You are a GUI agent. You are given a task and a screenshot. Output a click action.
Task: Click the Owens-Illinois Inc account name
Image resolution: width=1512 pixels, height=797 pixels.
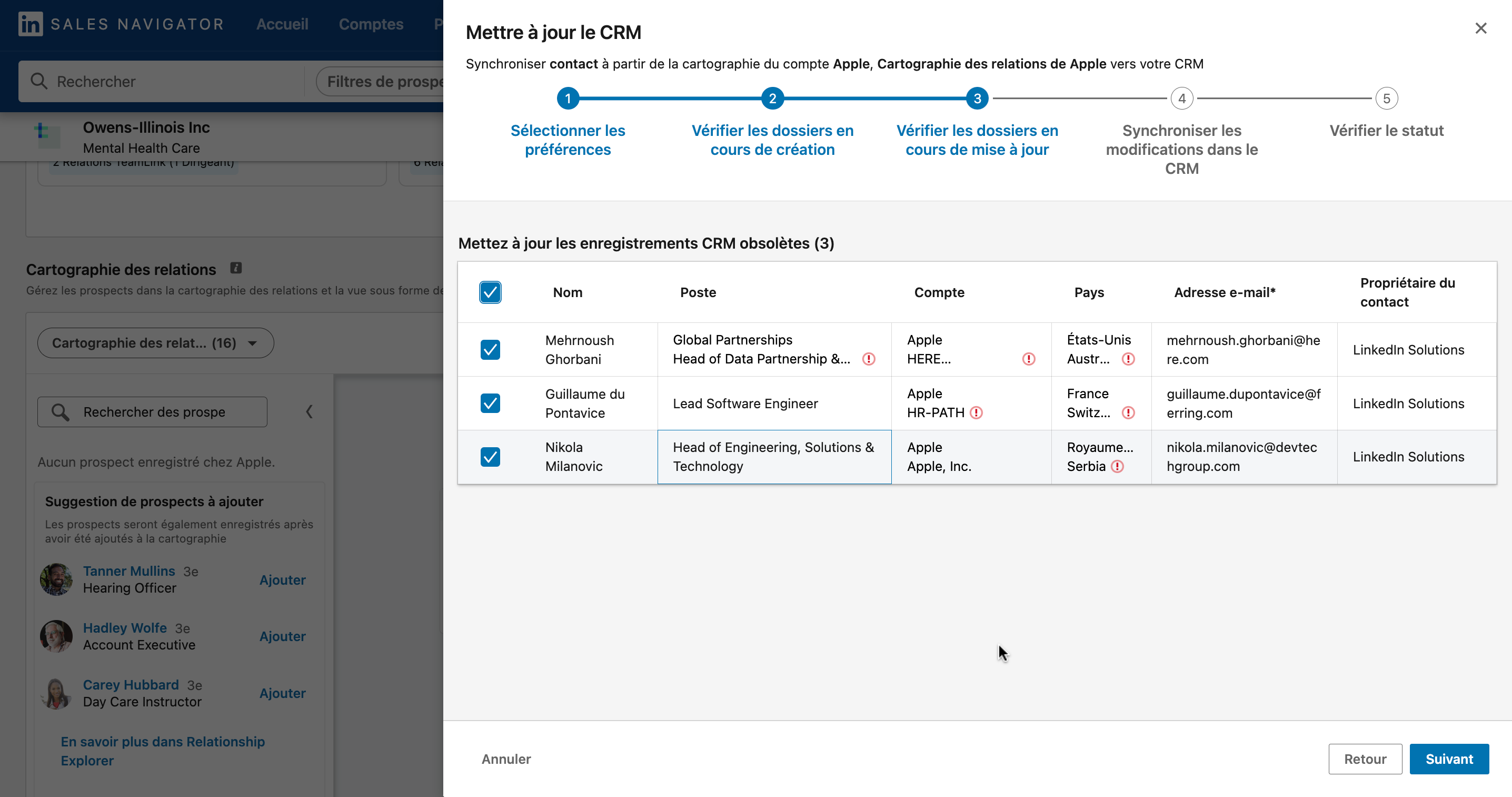coord(146,127)
